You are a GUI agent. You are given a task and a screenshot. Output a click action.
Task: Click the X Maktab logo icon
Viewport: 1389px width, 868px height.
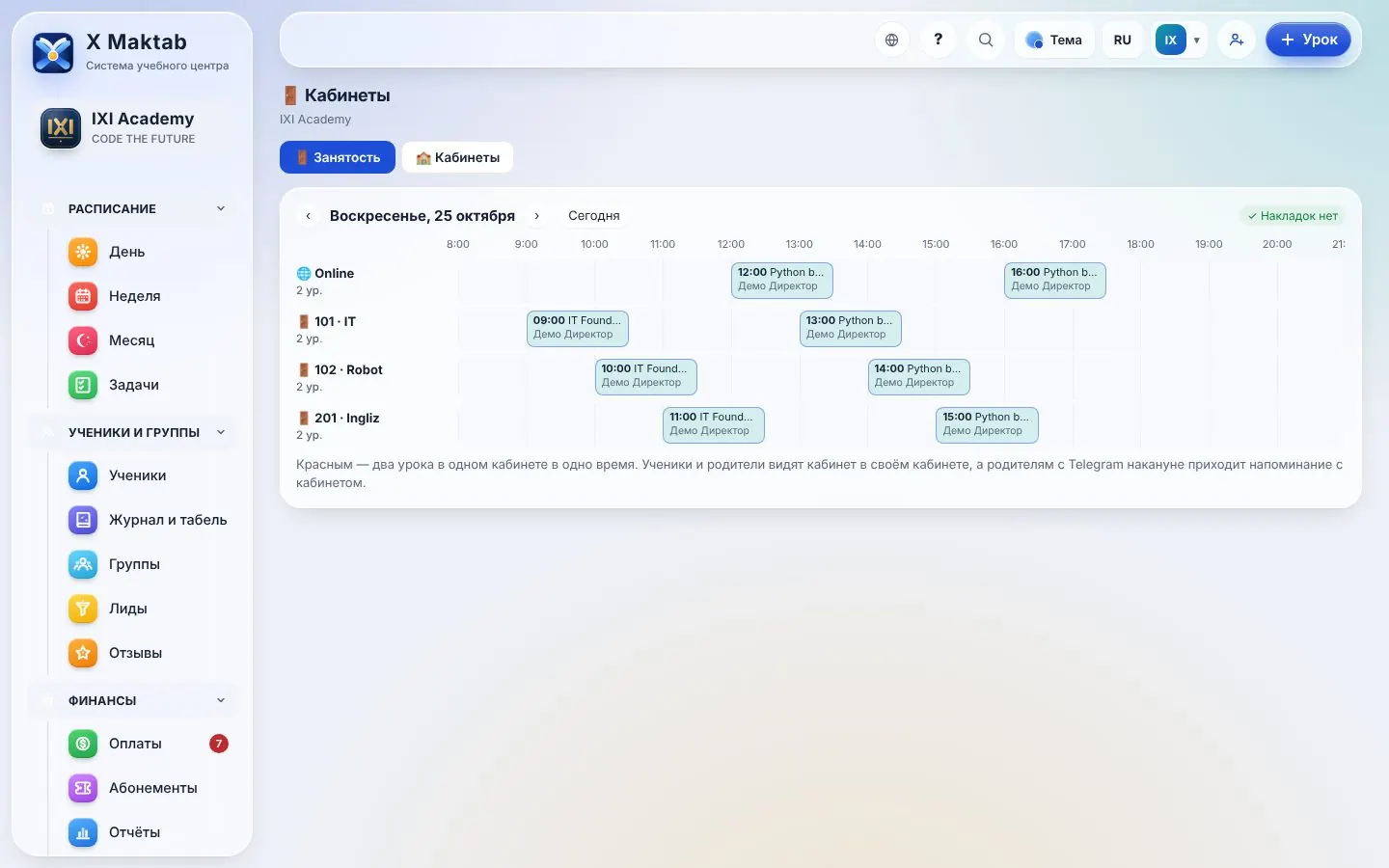click(53, 53)
